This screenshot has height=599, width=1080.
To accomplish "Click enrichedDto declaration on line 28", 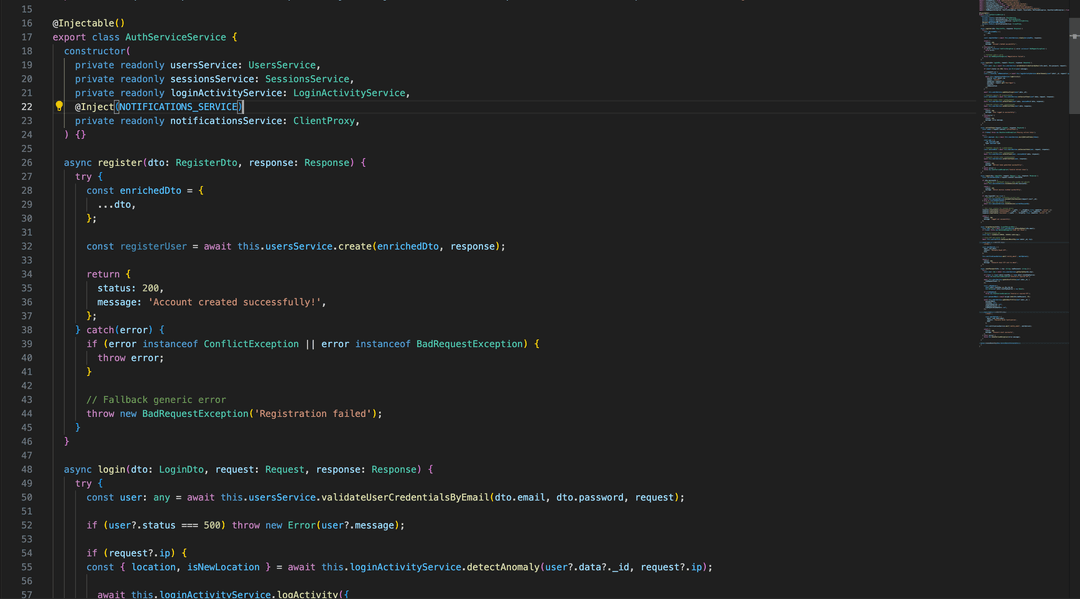I will pyautogui.click(x=150, y=191).
